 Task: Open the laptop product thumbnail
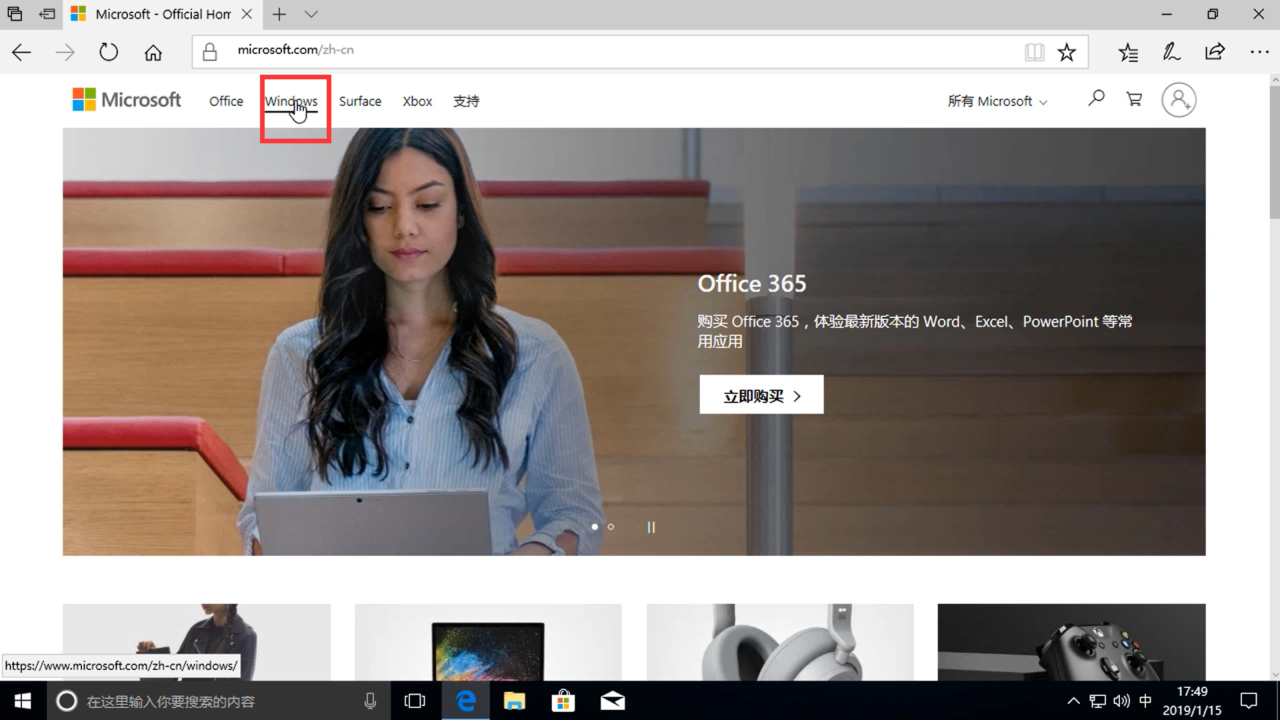488,642
